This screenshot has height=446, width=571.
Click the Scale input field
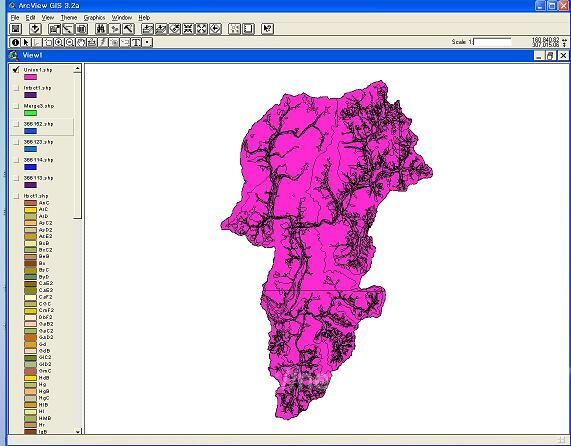(492, 42)
